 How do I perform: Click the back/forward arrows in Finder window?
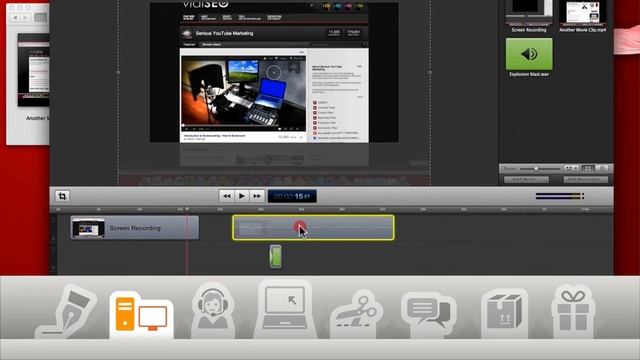point(20,18)
